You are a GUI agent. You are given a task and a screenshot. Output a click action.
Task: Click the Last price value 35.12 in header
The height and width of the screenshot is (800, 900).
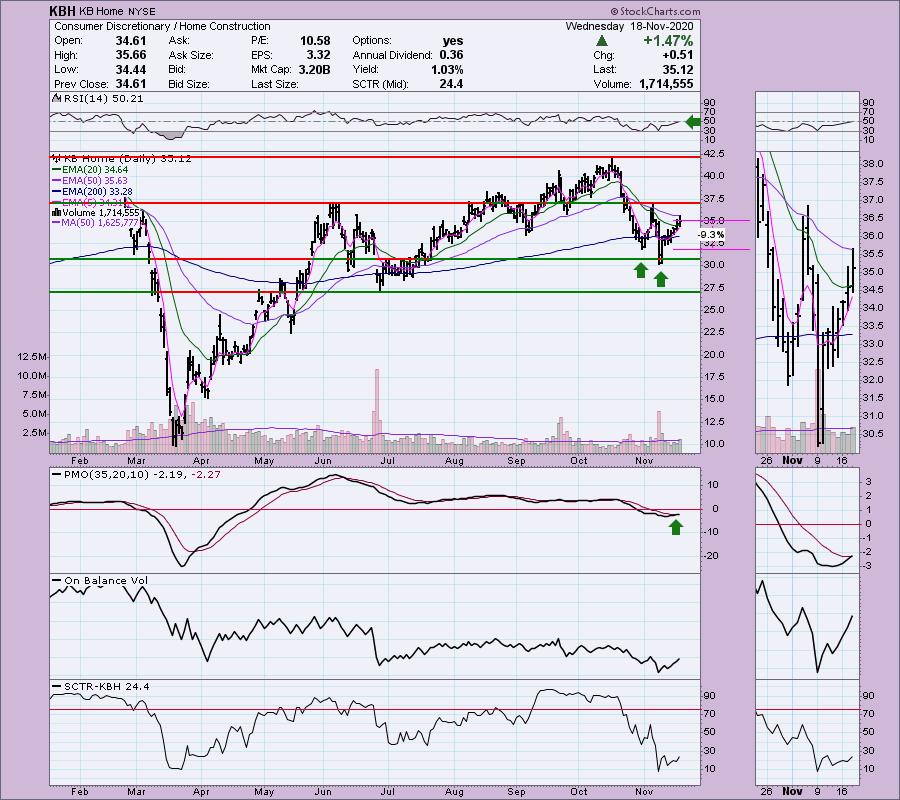point(677,69)
